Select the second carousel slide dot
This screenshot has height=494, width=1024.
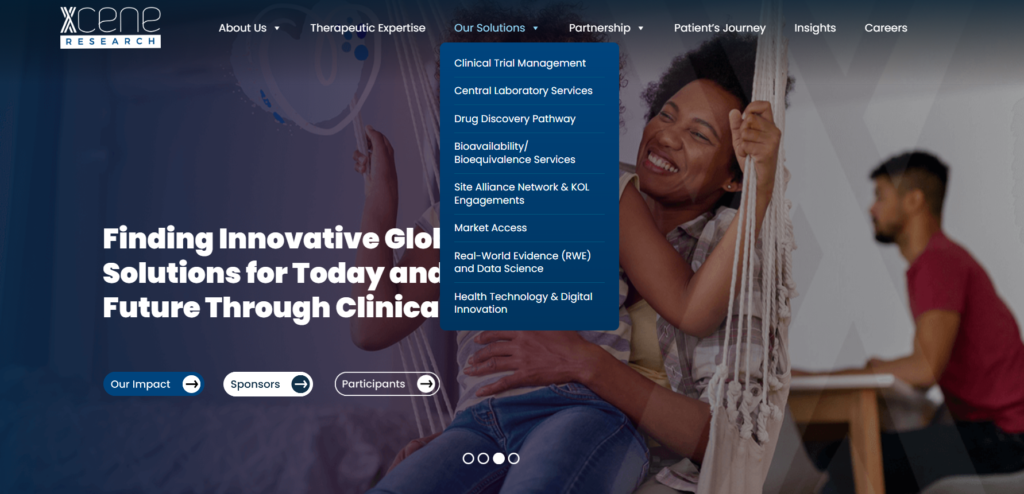pyautogui.click(x=483, y=459)
